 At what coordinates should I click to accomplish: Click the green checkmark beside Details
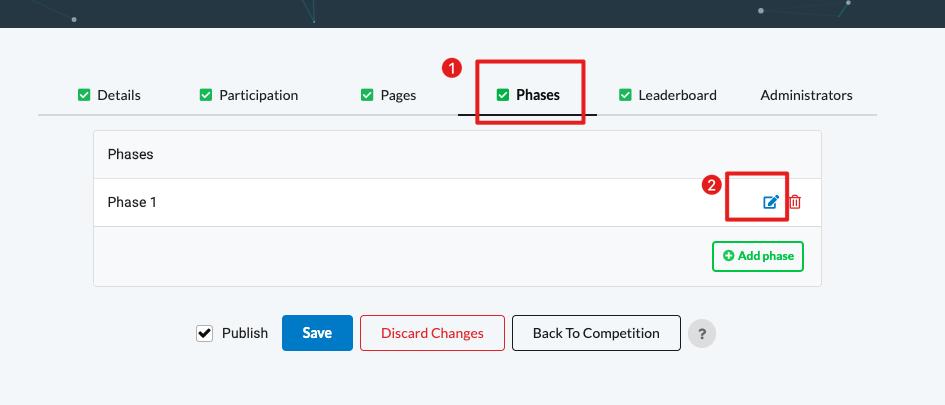pos(84,95)
